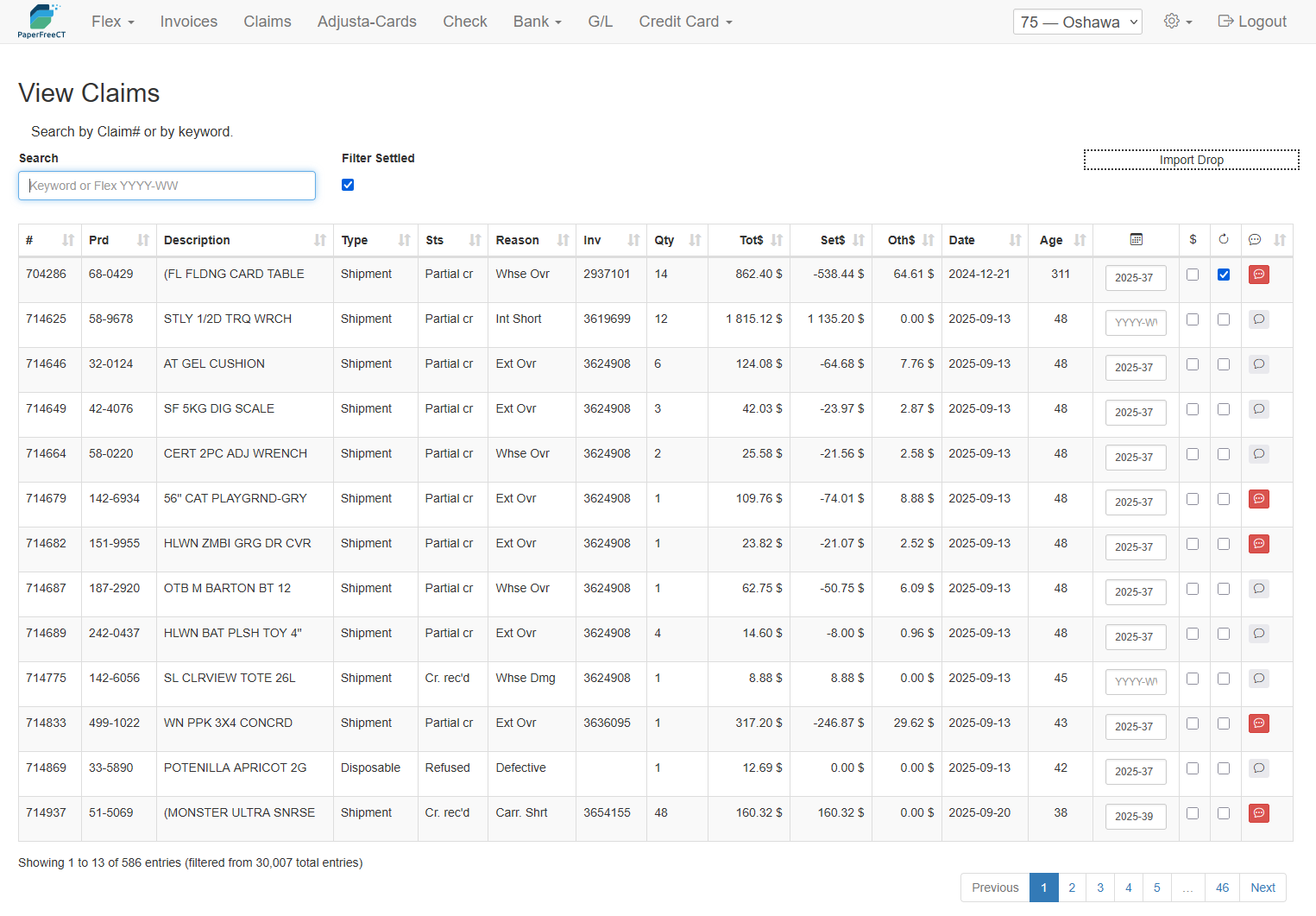Focus the keyword search input field
The width and height of the screenshot is (1316, 916).
[167, 186]
